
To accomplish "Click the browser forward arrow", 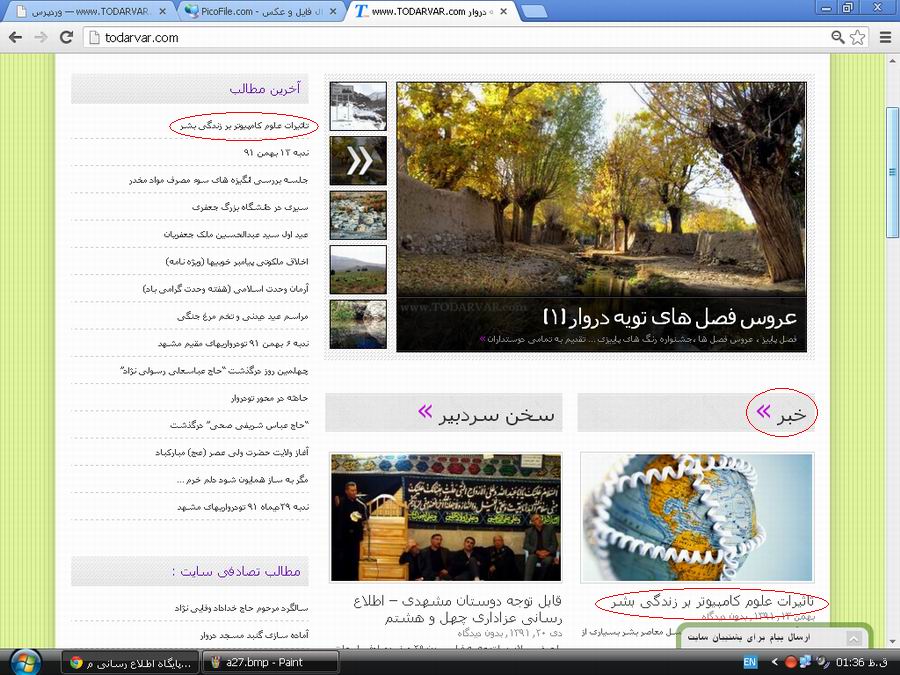I will tap(41, 37).
